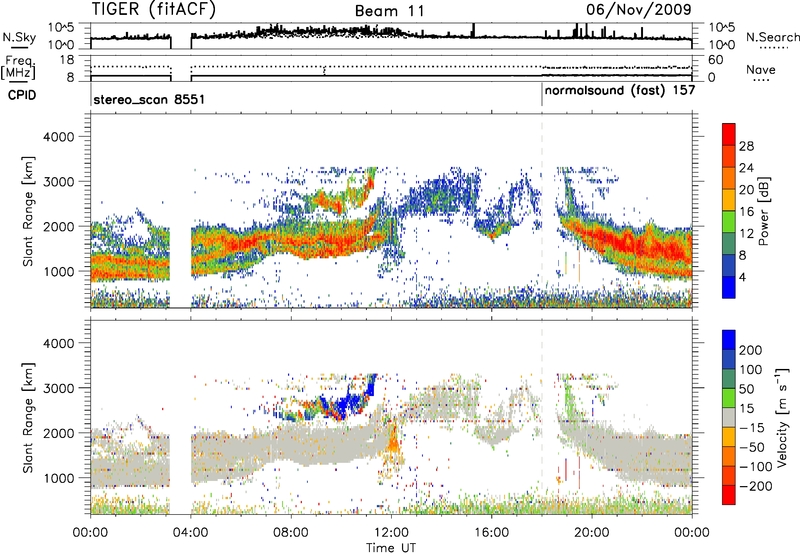Click the "N.Search" legend label
800x554 pixels.
coord(772,37)
